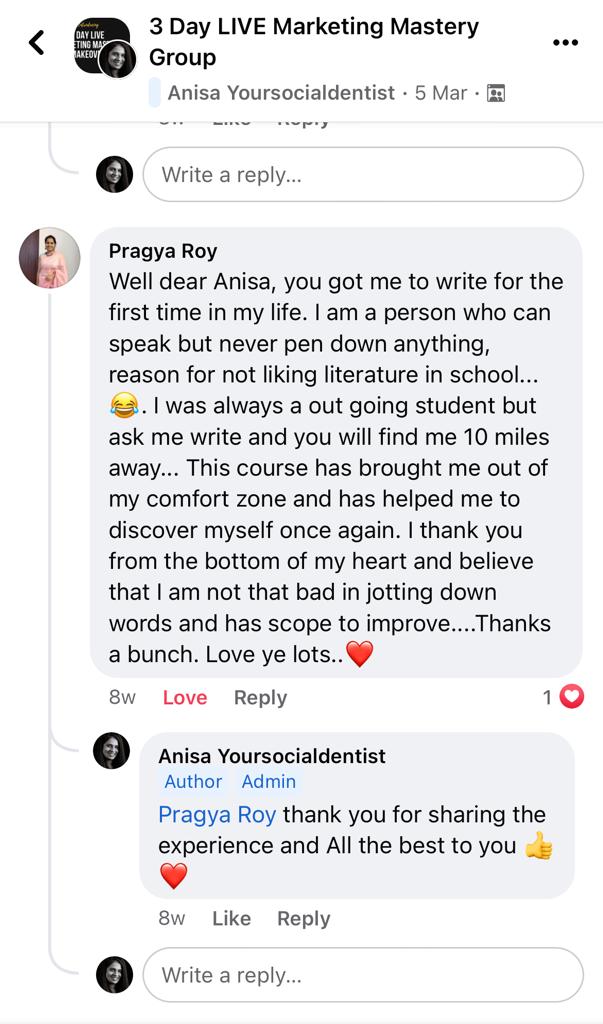Open the 3 Day LIVE Marketing Mastery Group title
The height and width of the screenshot is (1024, 603).
click(x=314, y=42)
